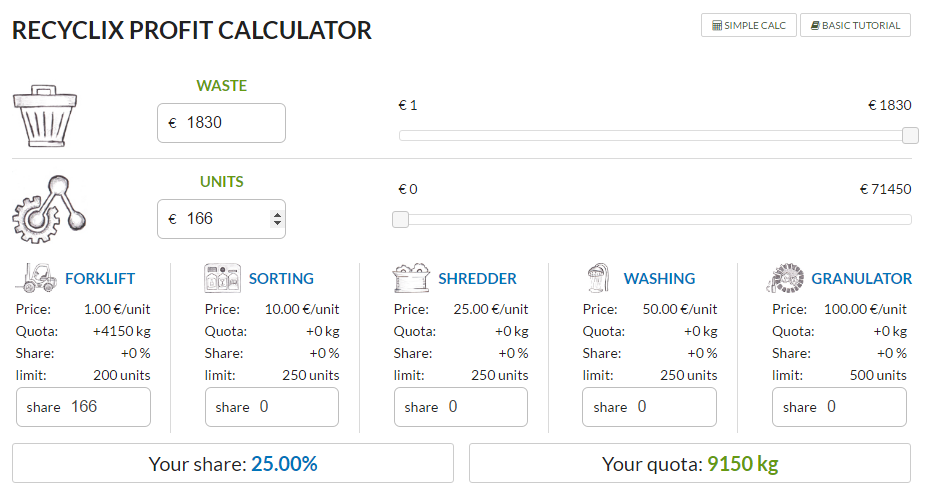
Task: Open the Basic Tutorial
Action: coord(855,25)
